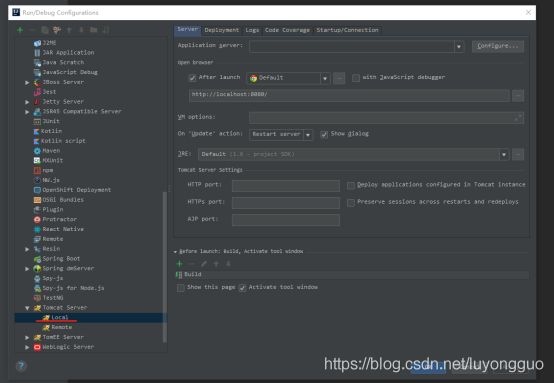
Task: Select Local under Tomcat Server
Action: (x=59, y=317)
